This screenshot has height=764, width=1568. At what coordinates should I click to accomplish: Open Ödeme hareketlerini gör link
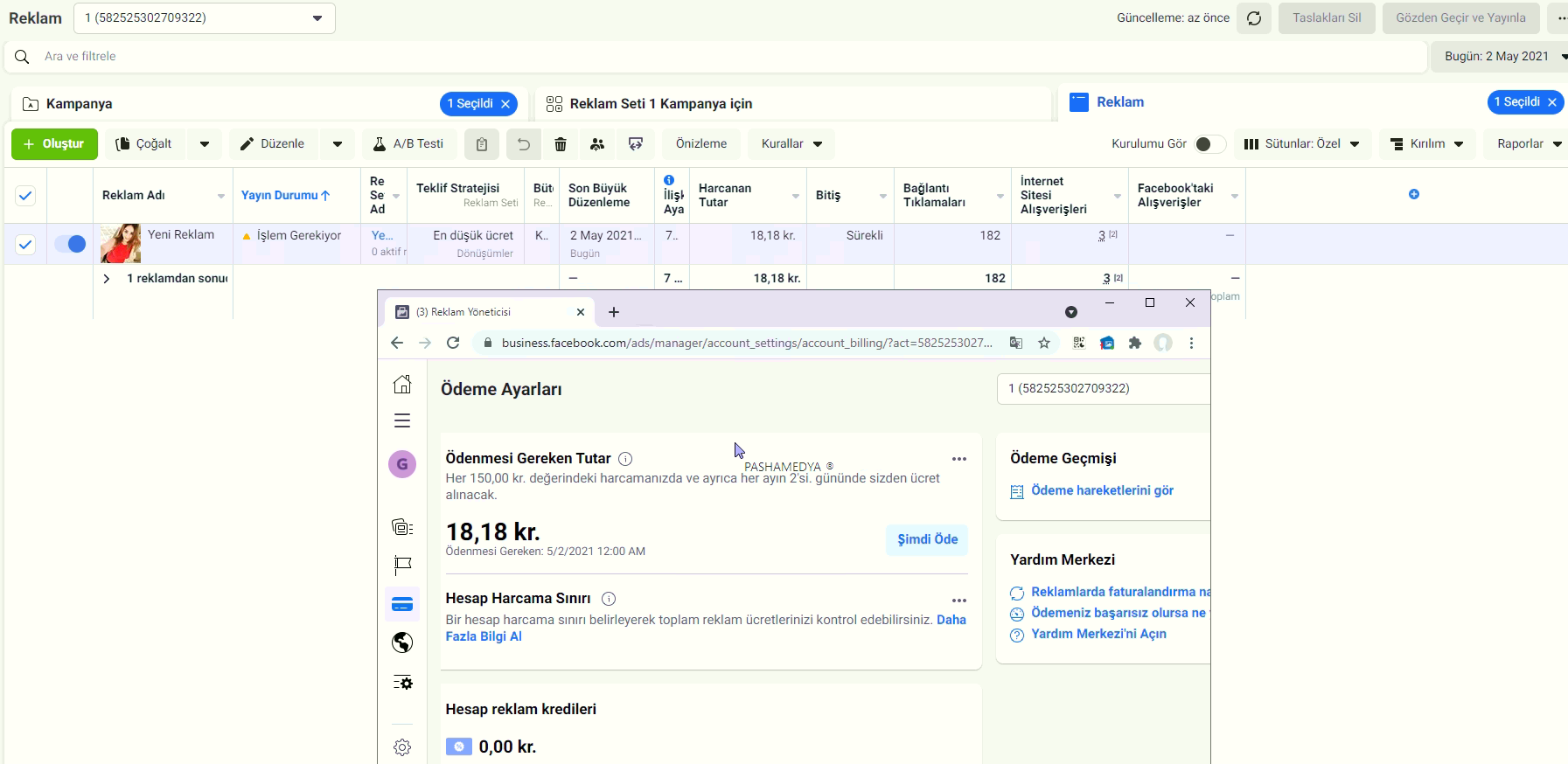click(1102, 491)
